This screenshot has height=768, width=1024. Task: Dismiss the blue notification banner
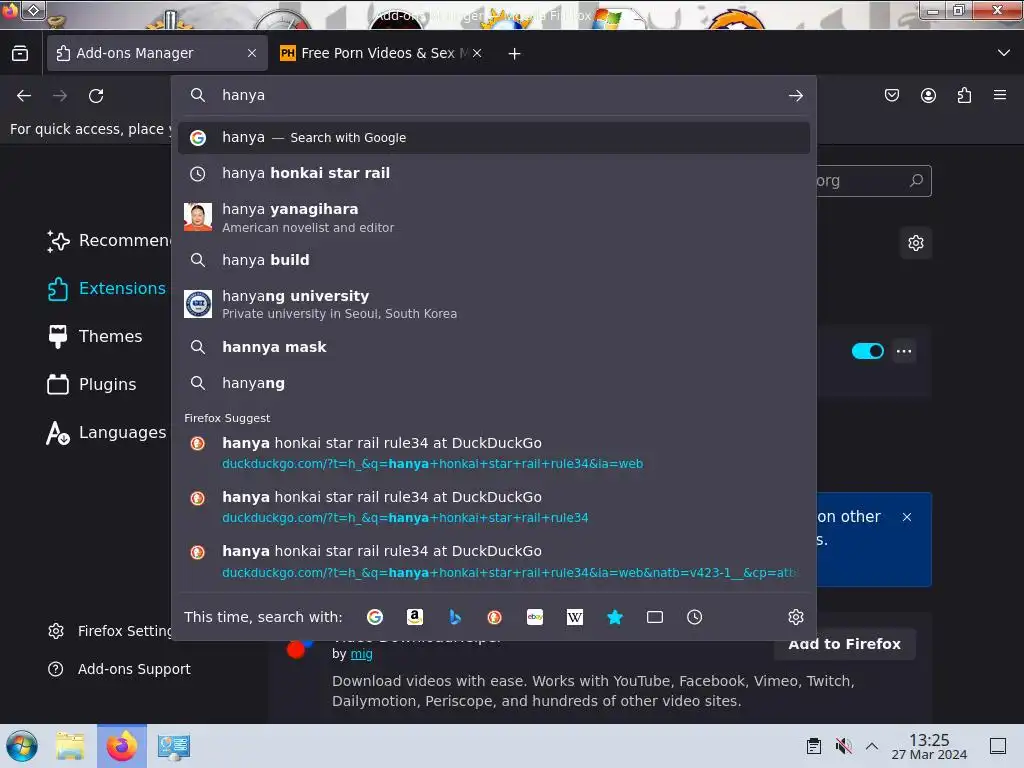click(x=906, y=517)
